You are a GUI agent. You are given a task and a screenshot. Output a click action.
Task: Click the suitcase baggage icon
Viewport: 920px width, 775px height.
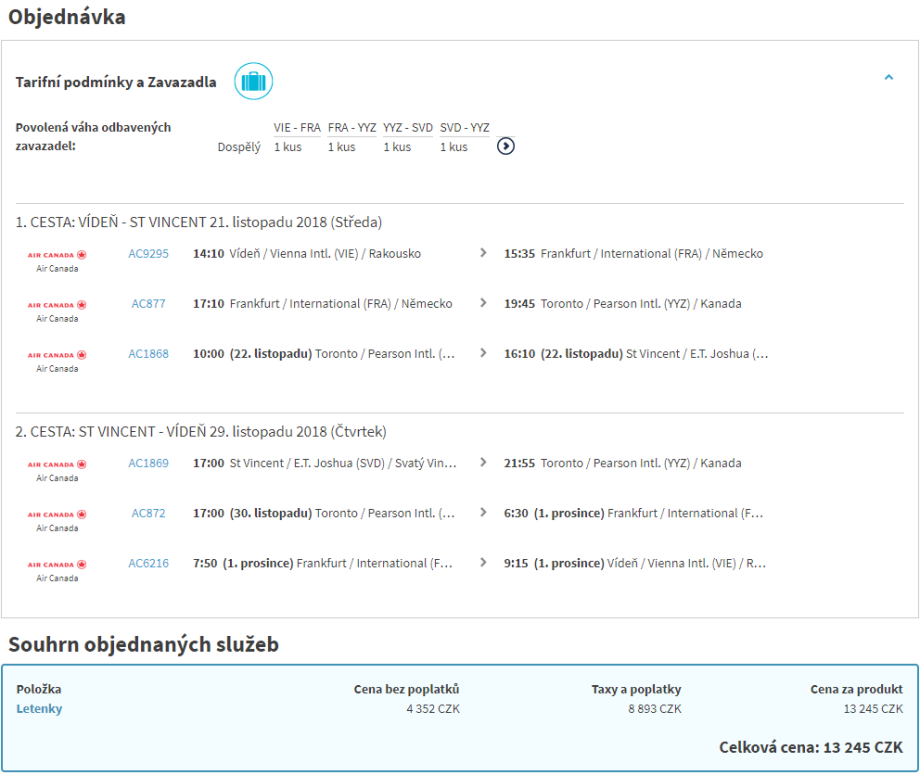[x=253, y=82]
